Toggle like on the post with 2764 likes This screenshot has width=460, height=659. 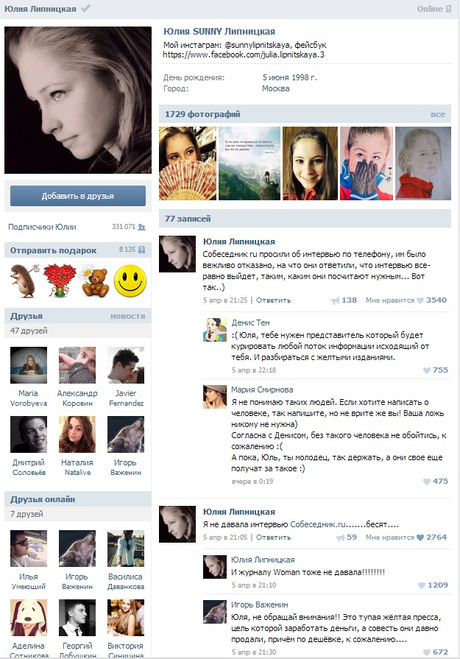(420, 537)
